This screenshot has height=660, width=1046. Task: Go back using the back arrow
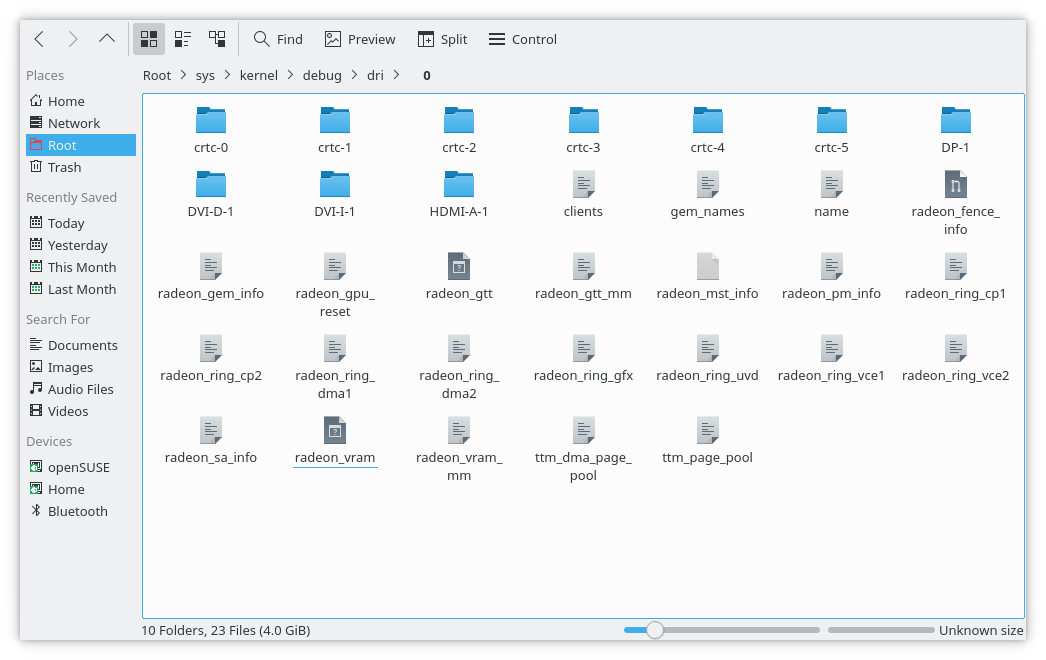(x=39, y=39)
